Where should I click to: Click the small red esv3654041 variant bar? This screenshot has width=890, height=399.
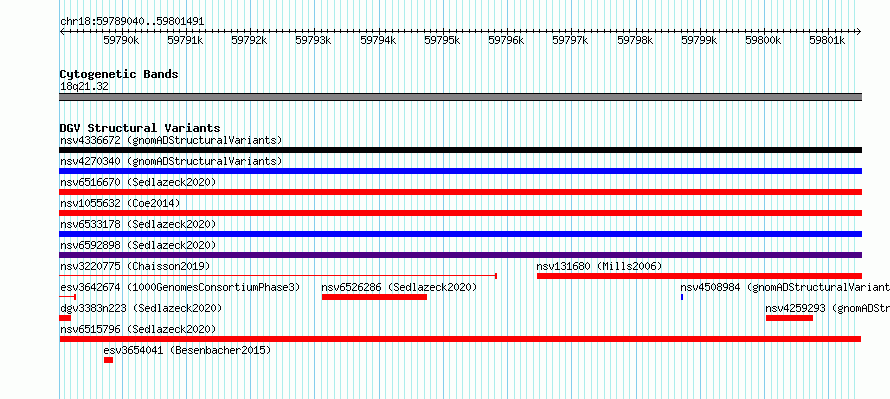coord(108,360)
